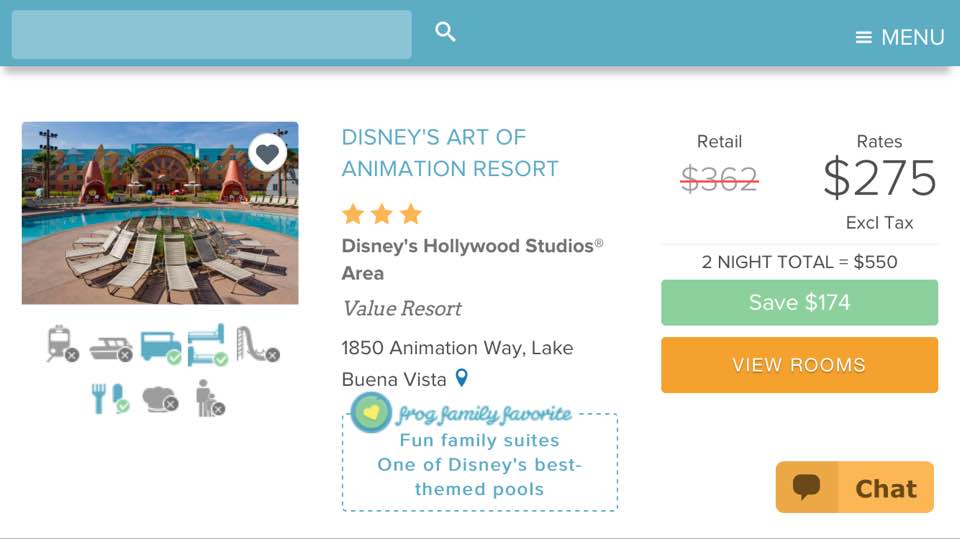
Task: Click the $275 rate price
Action: point(880,178)
